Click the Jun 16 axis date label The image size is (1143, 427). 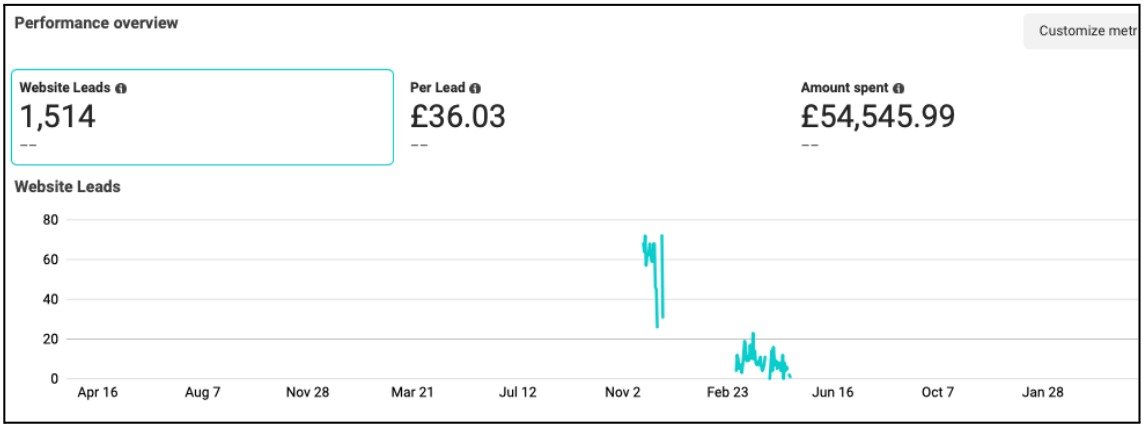tap(832, 393)
